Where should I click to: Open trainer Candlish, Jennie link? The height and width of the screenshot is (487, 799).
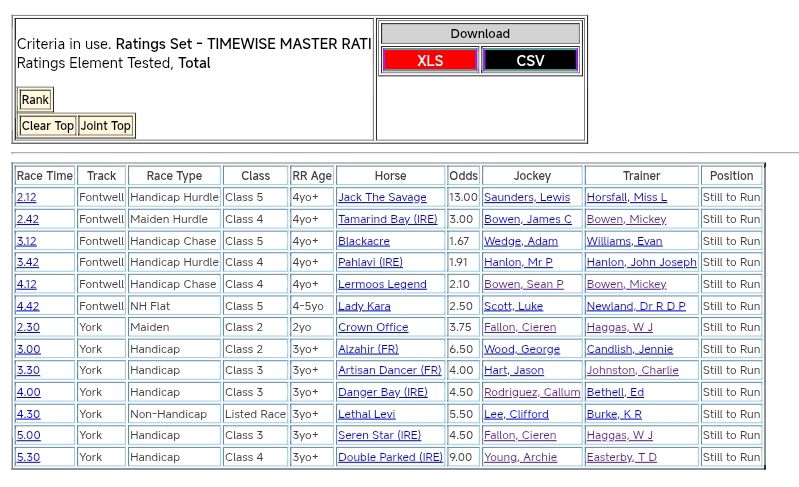[629, 350]
